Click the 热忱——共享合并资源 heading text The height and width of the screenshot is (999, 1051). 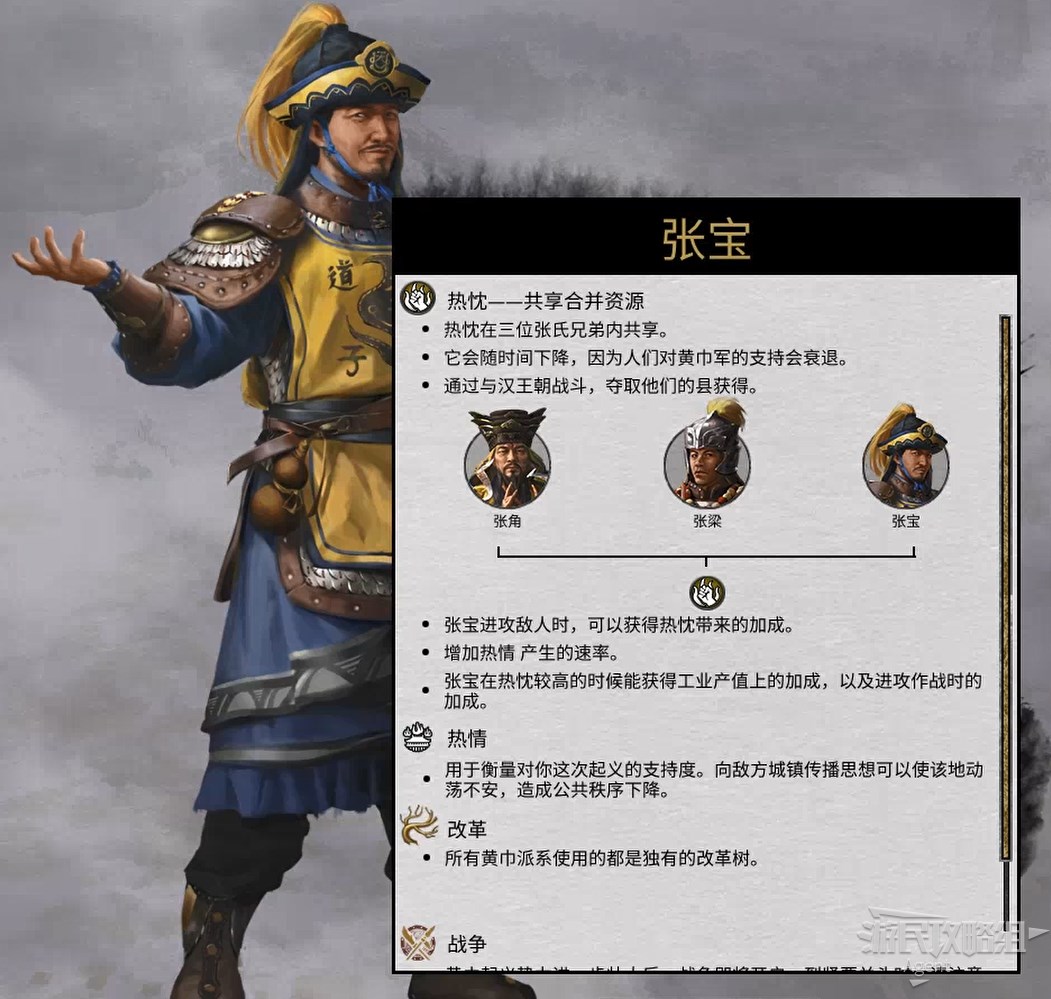[546, 301]
